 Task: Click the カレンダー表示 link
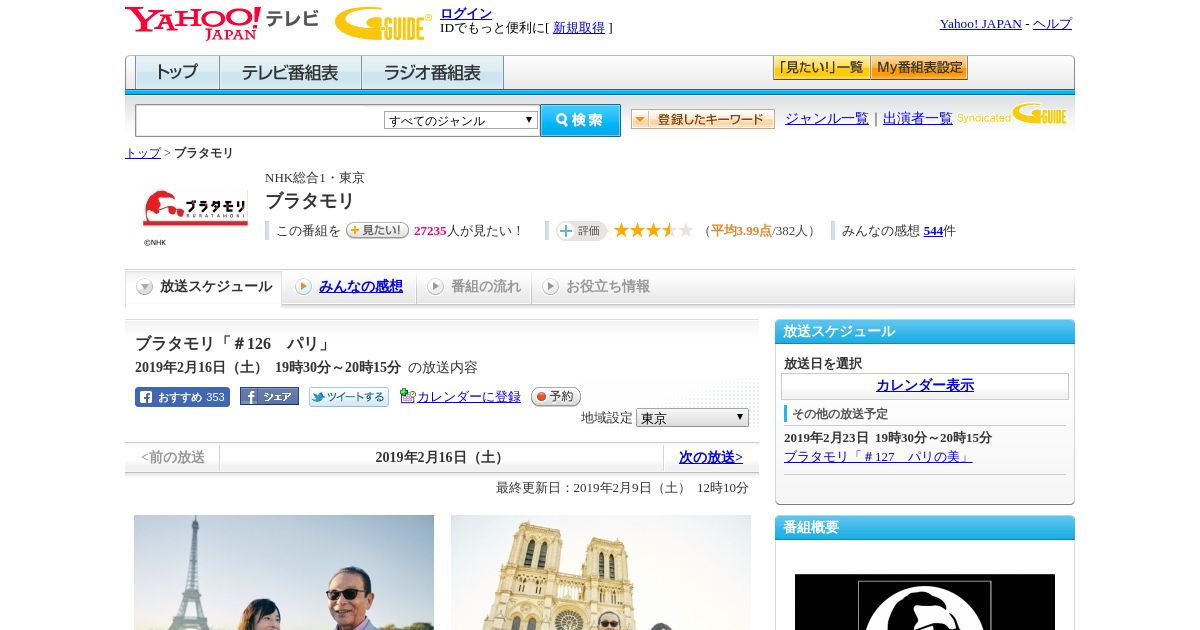[925, 386]
